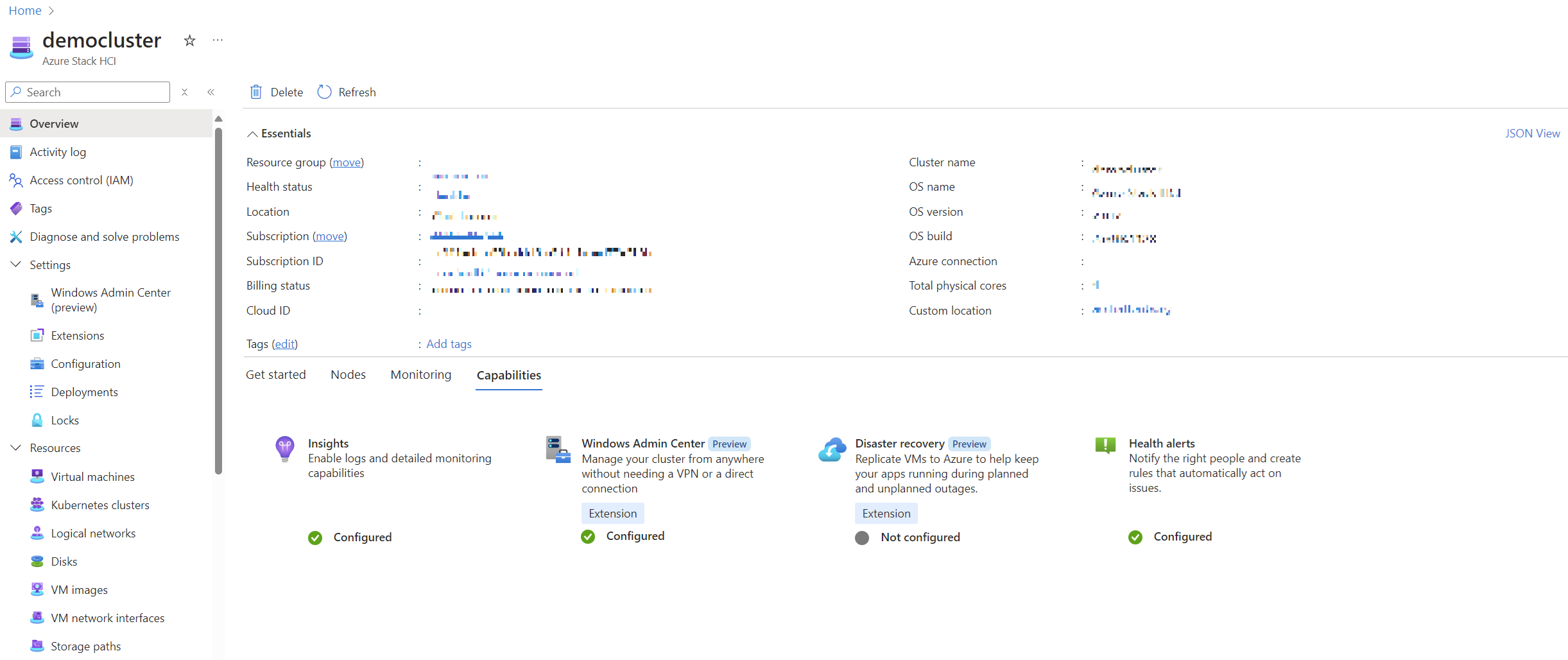Click the Disks icon in sidebar
The height and width of the screenshot is (660, 1568).
(37, 562)
